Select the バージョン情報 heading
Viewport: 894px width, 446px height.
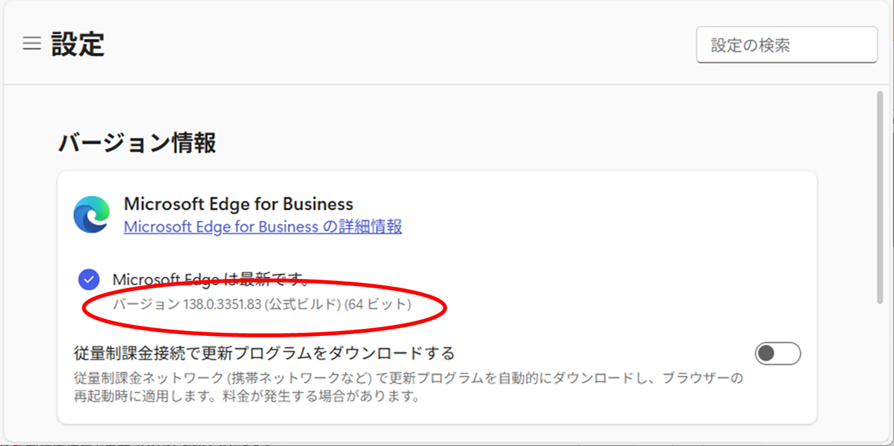coord(137,144)
